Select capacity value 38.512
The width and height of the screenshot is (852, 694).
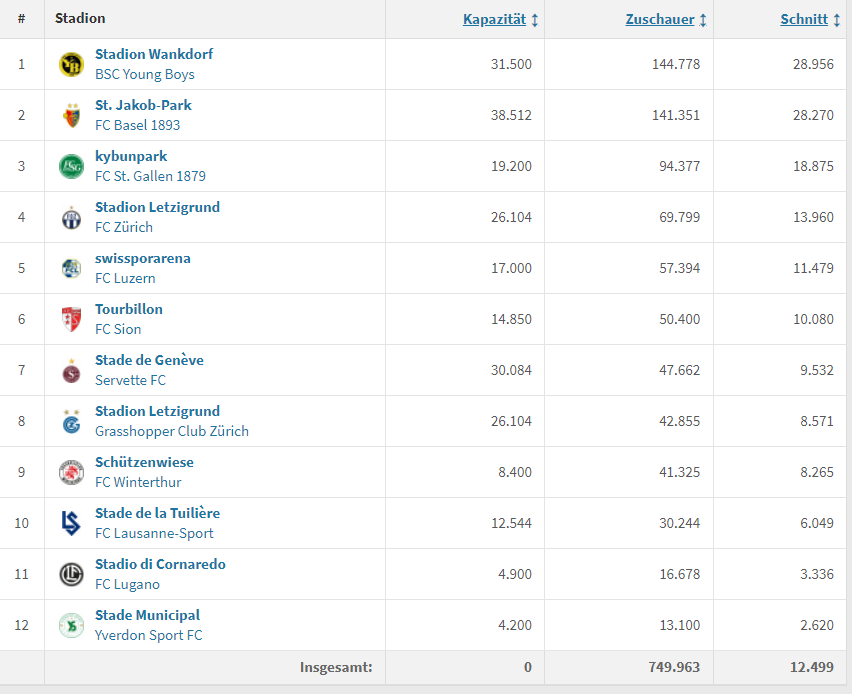point(511,115)
